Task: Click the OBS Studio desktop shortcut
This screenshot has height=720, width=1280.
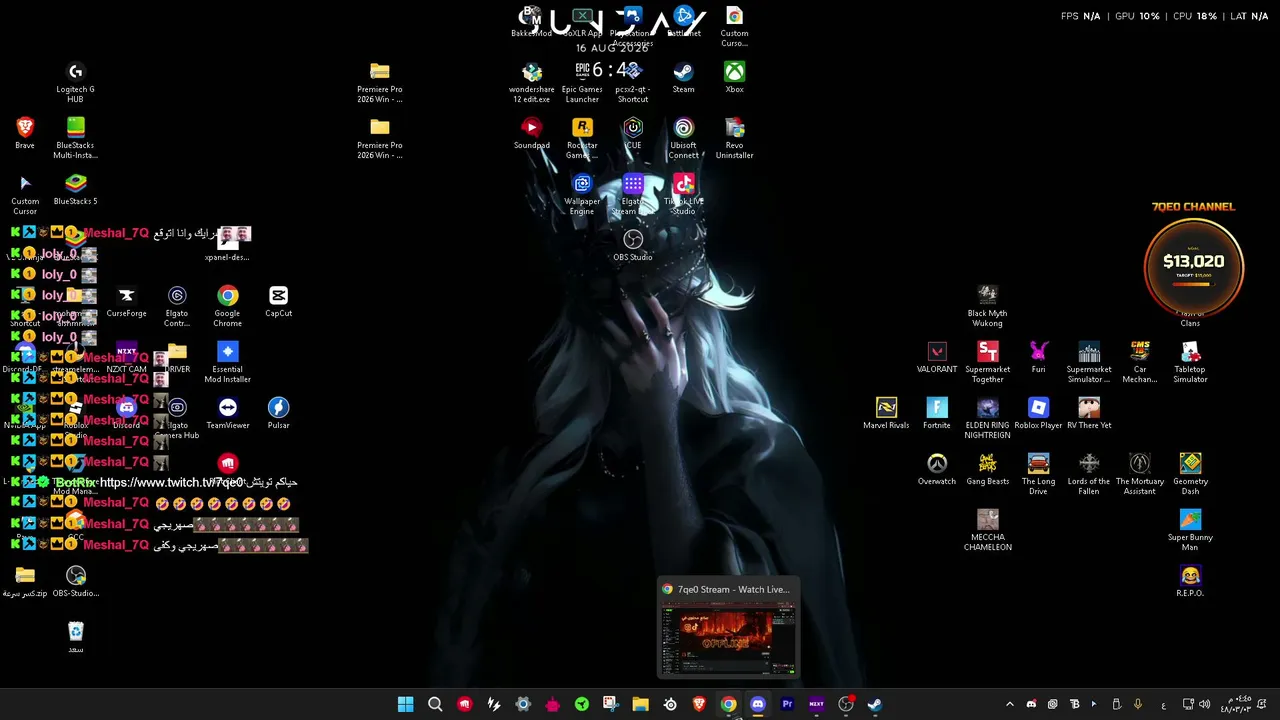Action: point(633,245)
